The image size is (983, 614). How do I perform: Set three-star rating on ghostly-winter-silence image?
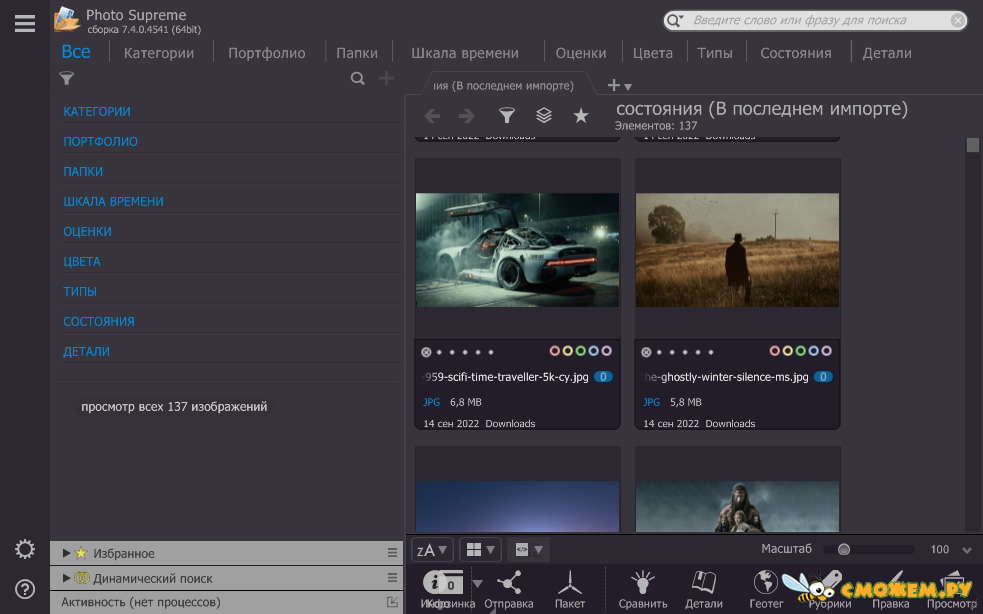coord(685,352)
